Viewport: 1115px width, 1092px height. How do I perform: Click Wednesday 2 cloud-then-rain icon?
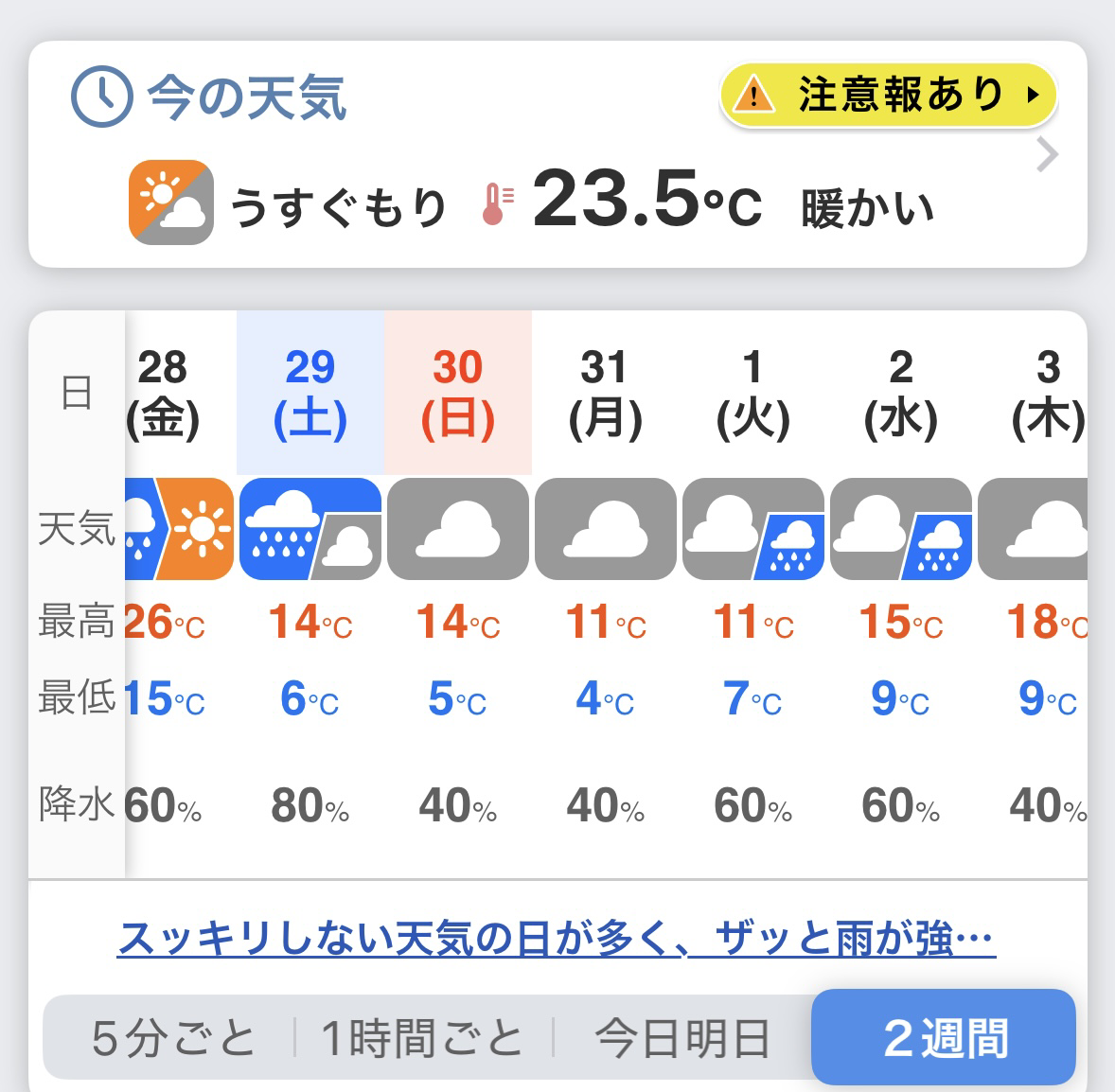coord(901,529)
